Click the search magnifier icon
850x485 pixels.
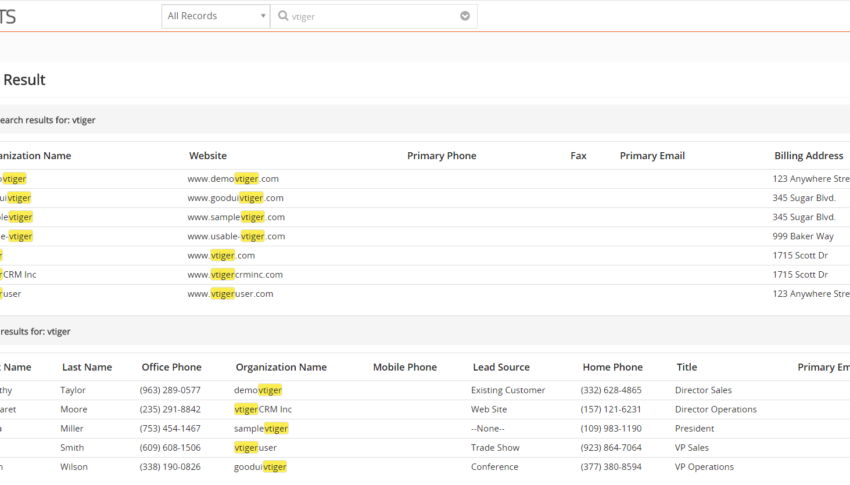pos(283,16)
